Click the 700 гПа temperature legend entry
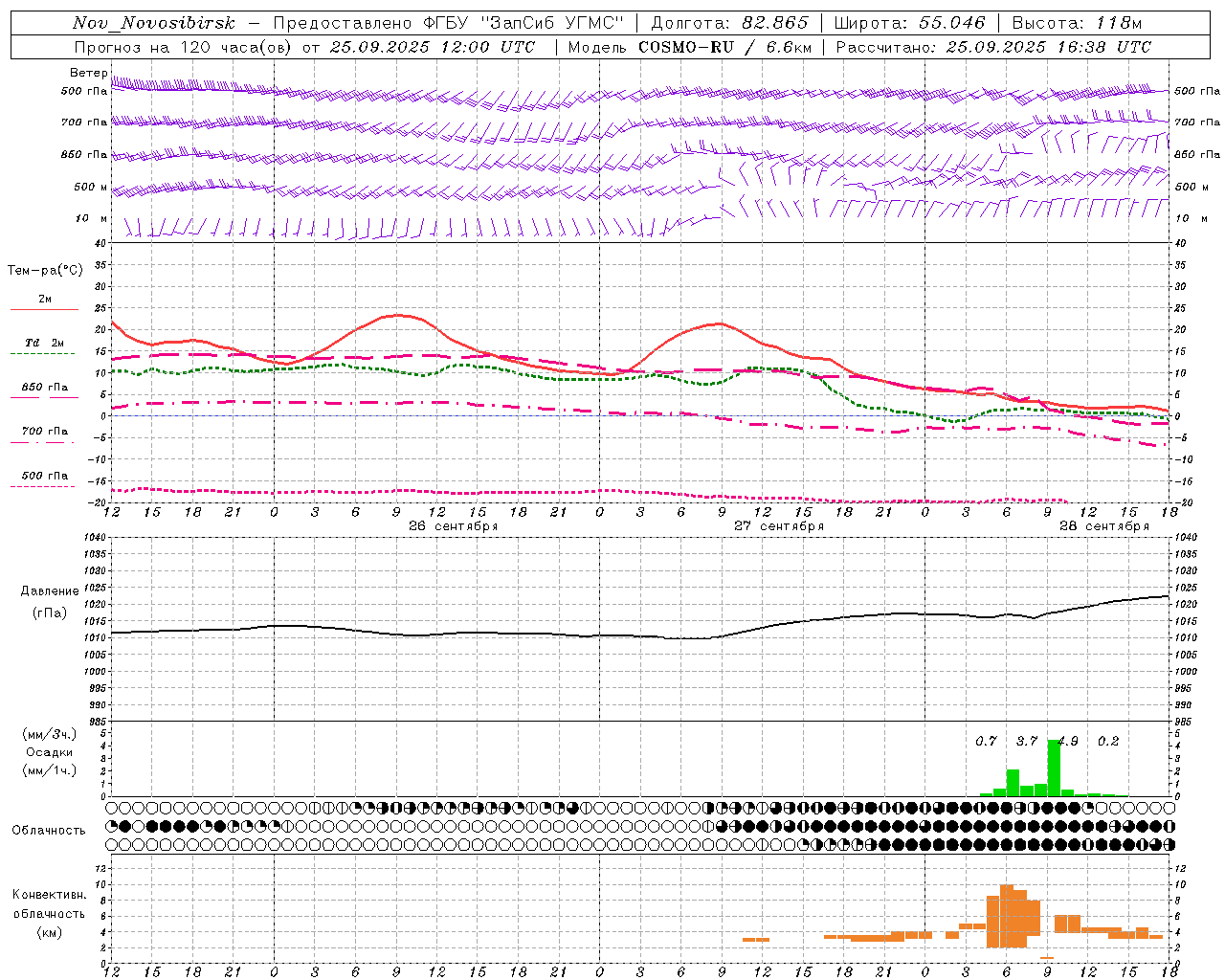 tap(44, 432)
